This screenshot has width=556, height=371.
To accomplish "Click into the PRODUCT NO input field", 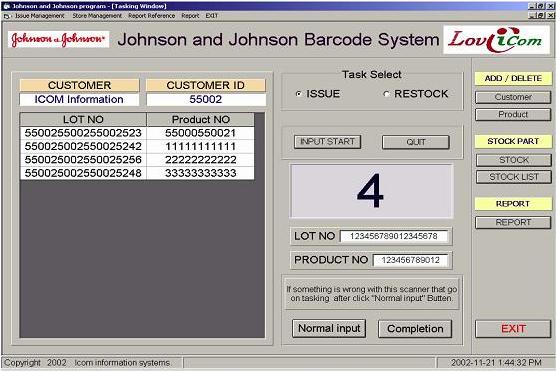I will tap(410, 260).
